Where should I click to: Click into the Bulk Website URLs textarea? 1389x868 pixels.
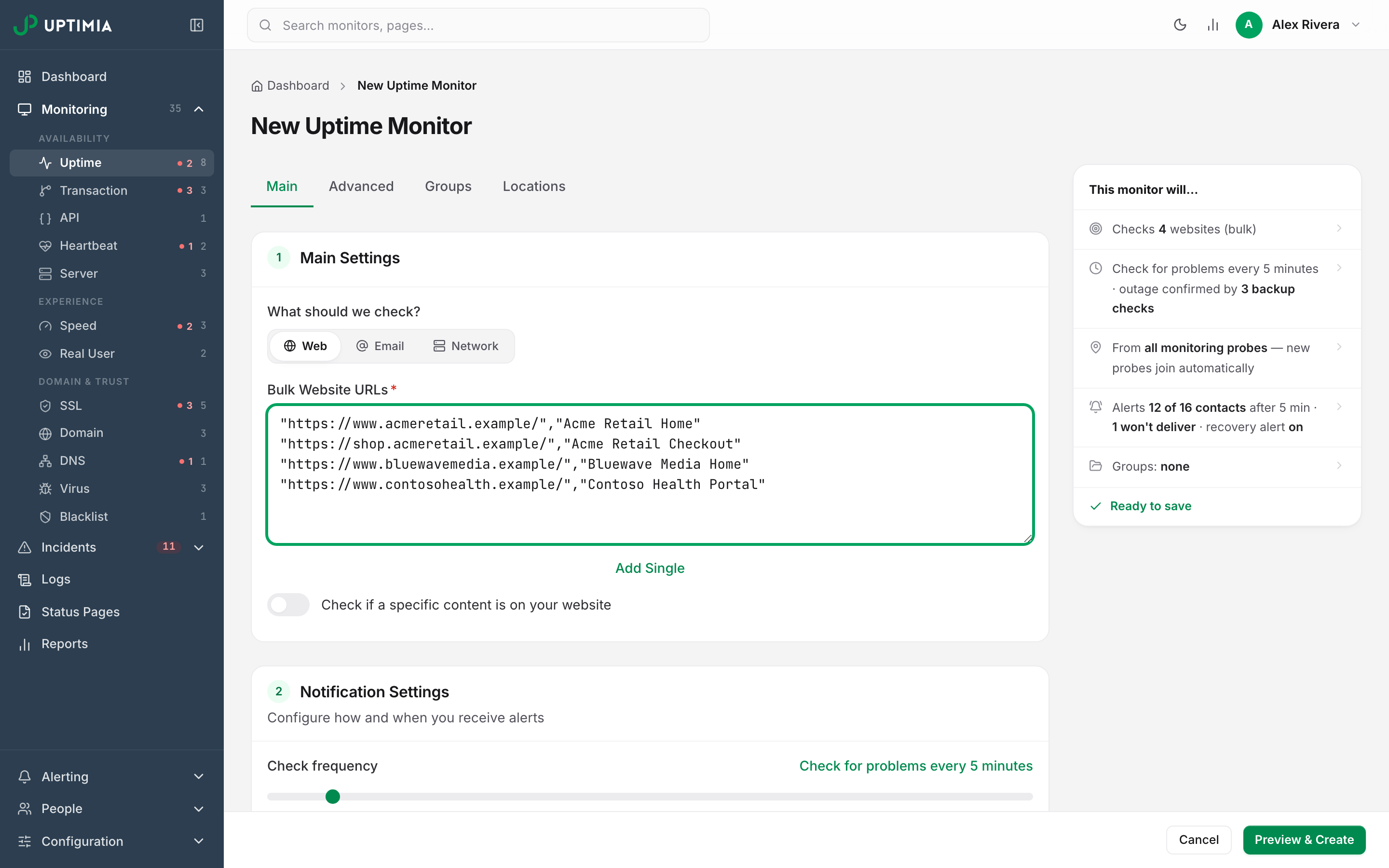(x=650, y=474)
